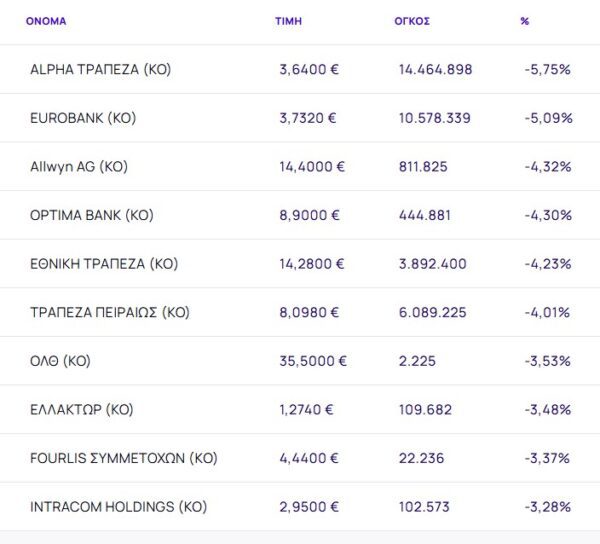
Task: Select the -3,28% change value
Action: pos(547,507)
